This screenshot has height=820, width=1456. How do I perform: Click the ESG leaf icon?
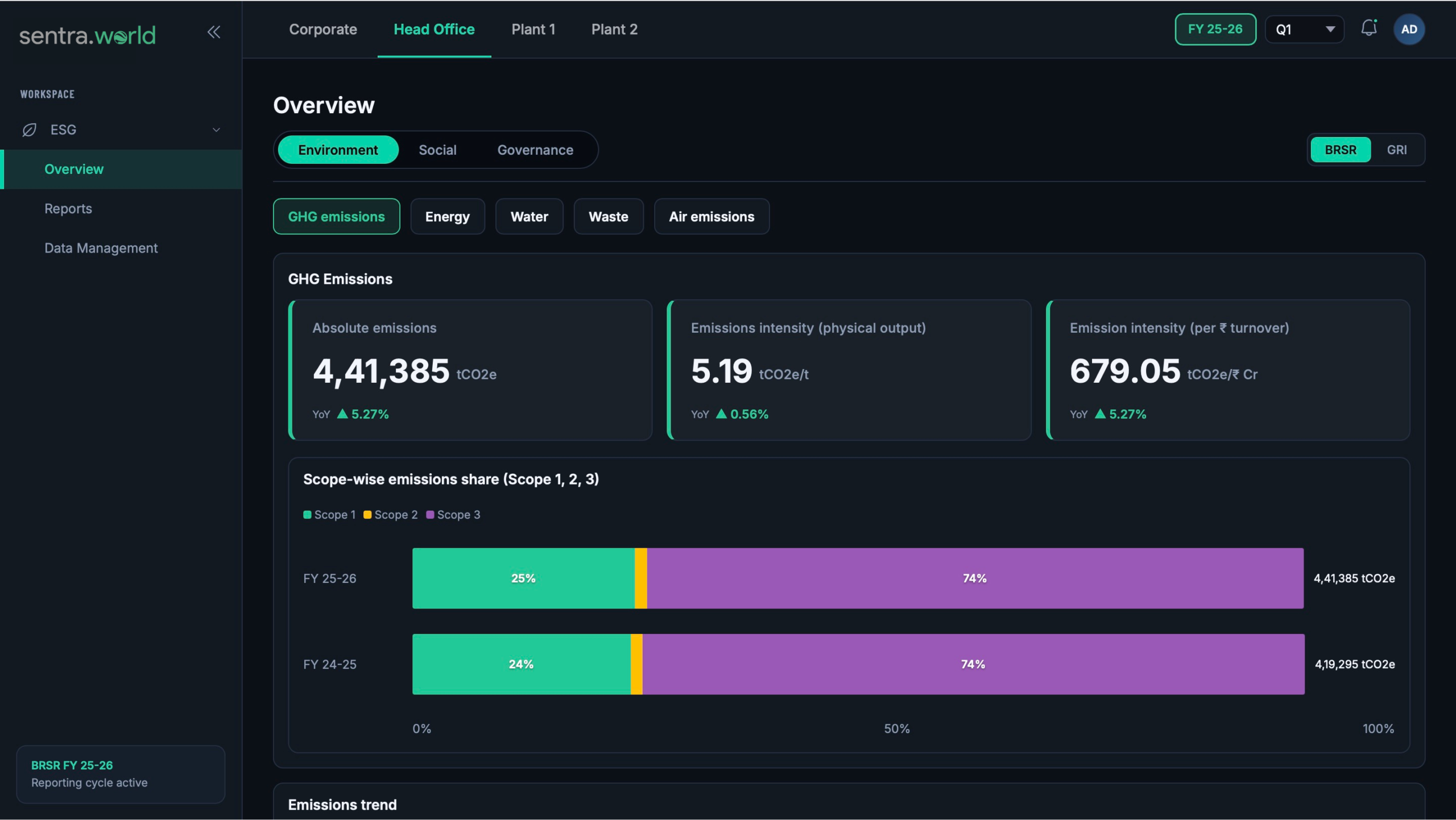pos(29,130)
